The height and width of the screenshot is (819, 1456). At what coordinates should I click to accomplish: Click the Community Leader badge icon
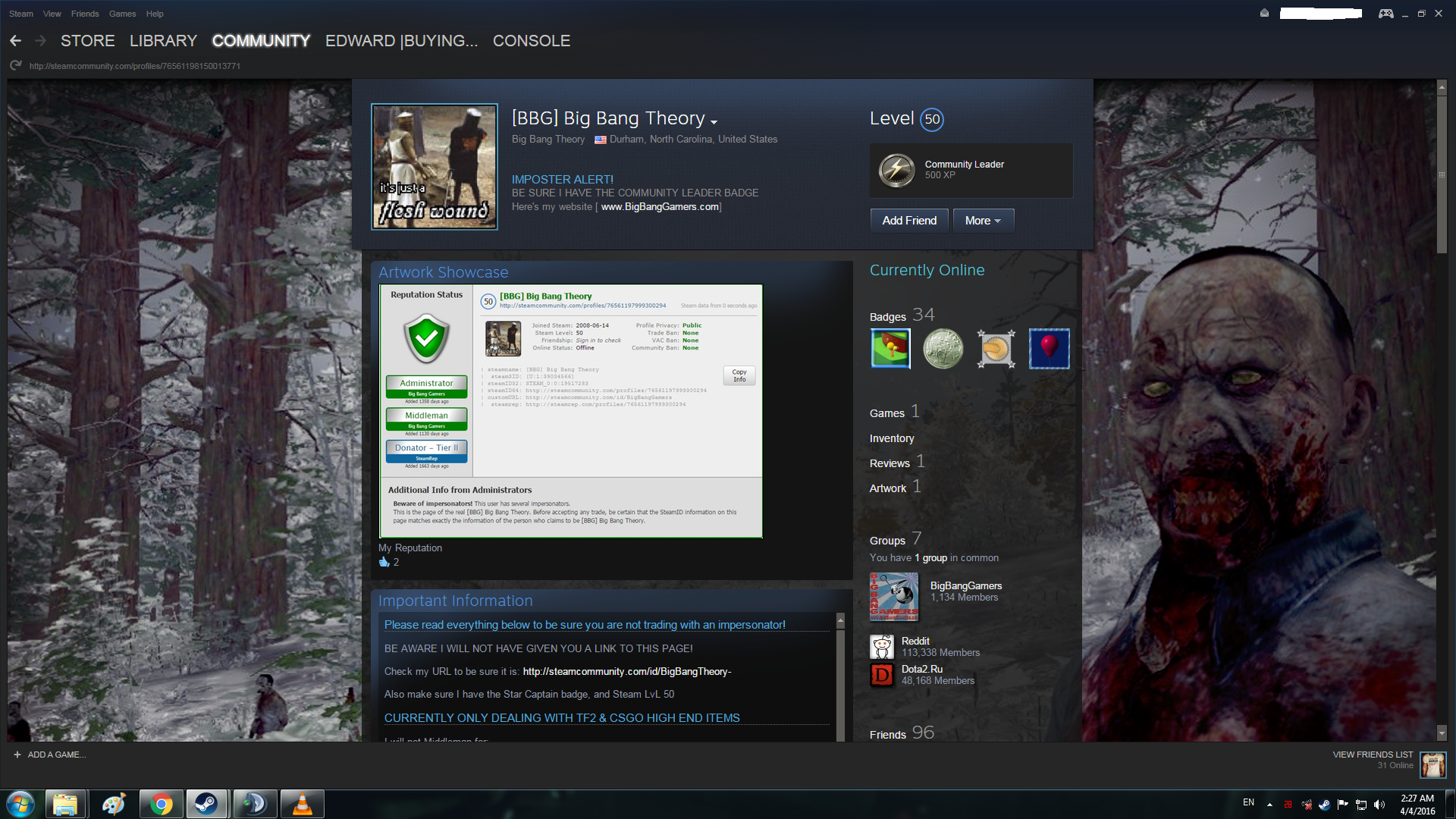tap(896, 170)
